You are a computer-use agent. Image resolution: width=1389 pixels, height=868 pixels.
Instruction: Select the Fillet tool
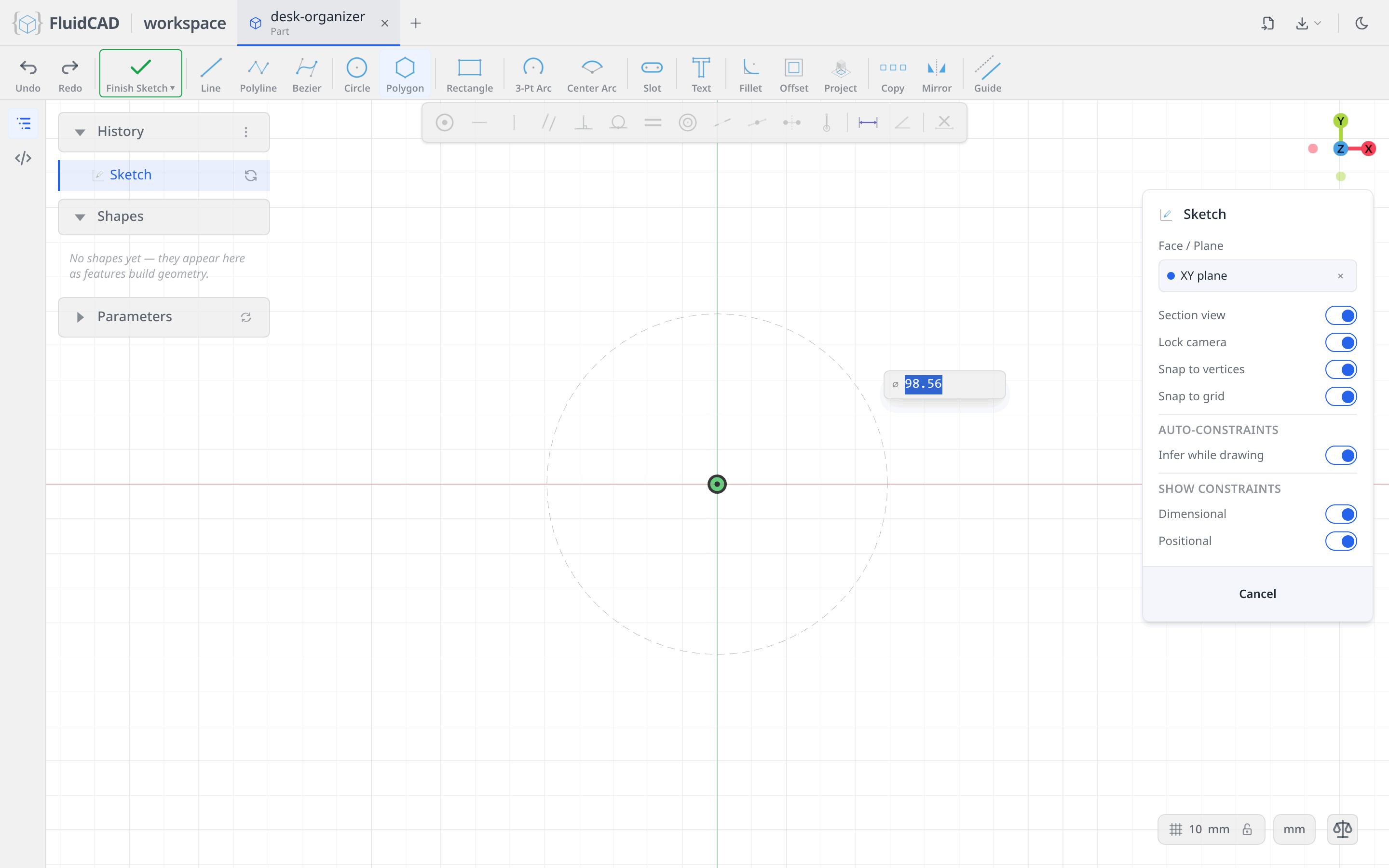point(750,75)
